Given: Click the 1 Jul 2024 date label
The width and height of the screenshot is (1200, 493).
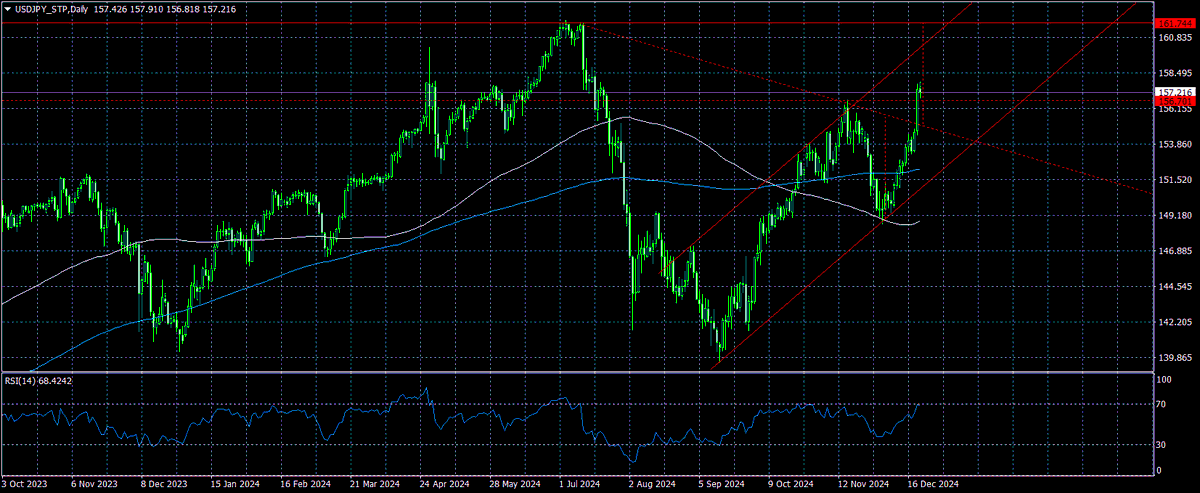Looking at the screenshot, I should click(581, 484).
